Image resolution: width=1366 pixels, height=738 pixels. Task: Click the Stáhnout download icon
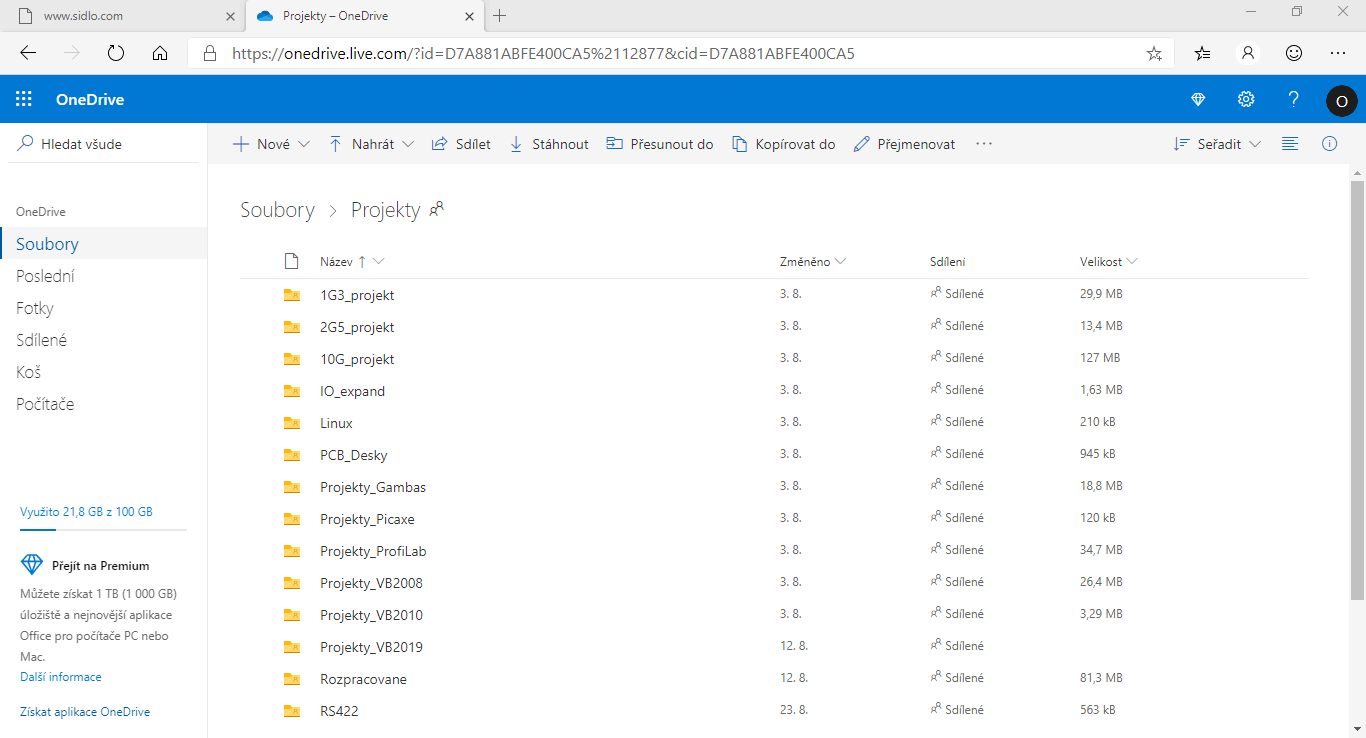[x=515, y=143]
